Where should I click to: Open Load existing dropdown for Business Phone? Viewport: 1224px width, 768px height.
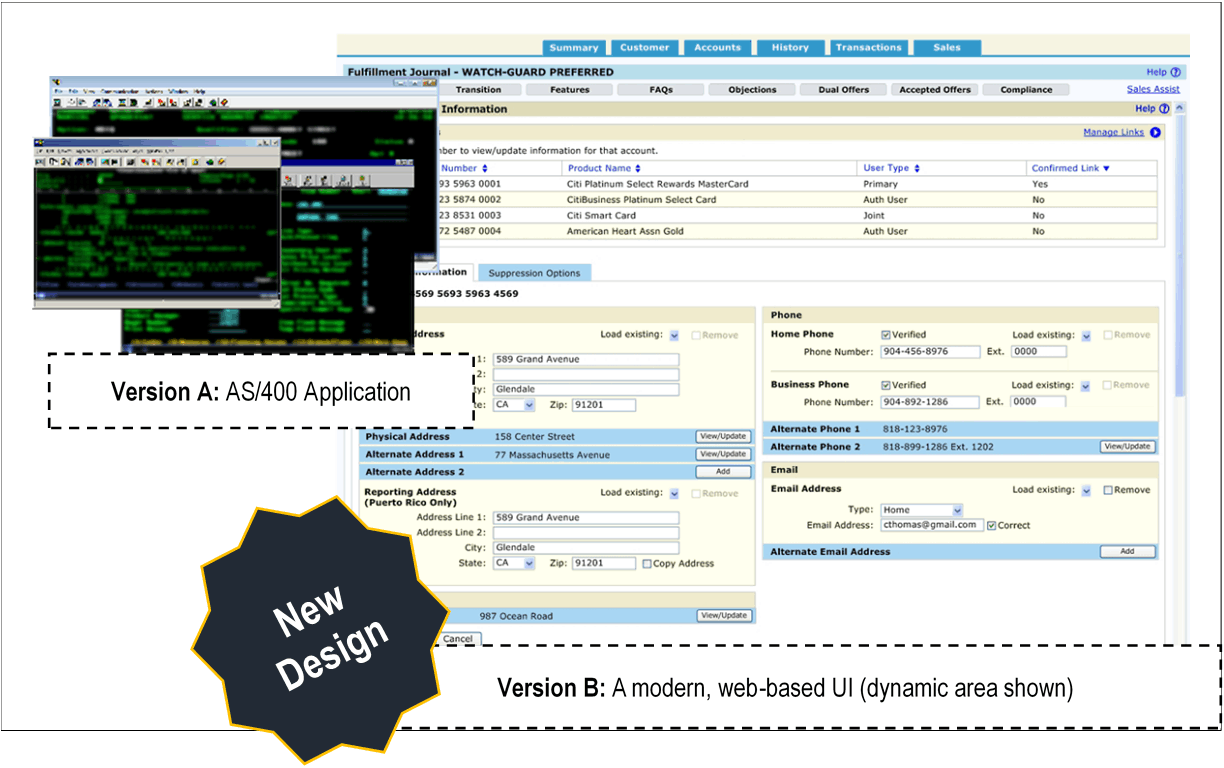click(x=1086, y=385)
